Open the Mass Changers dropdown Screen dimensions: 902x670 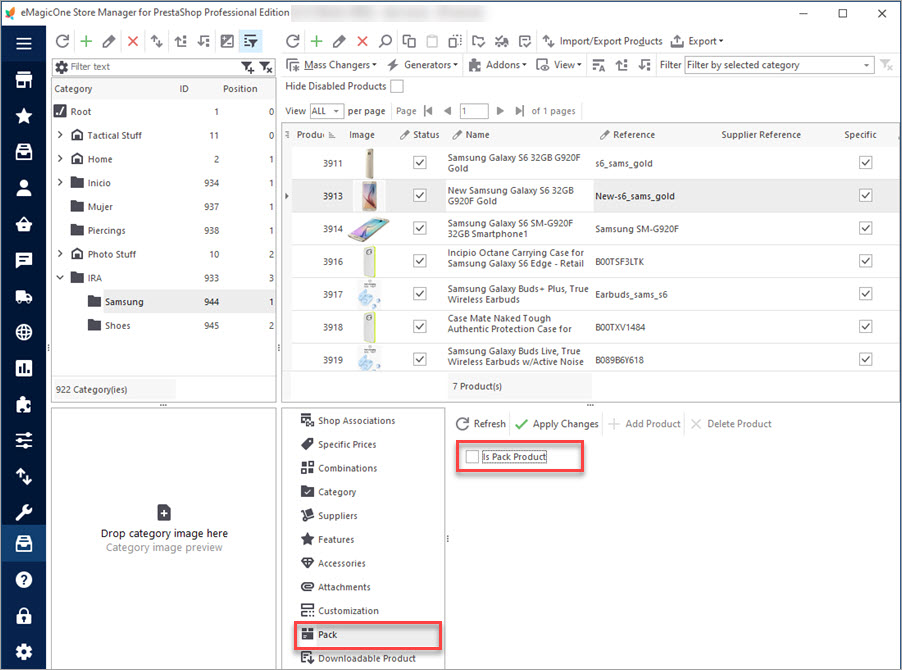point(331,65)
